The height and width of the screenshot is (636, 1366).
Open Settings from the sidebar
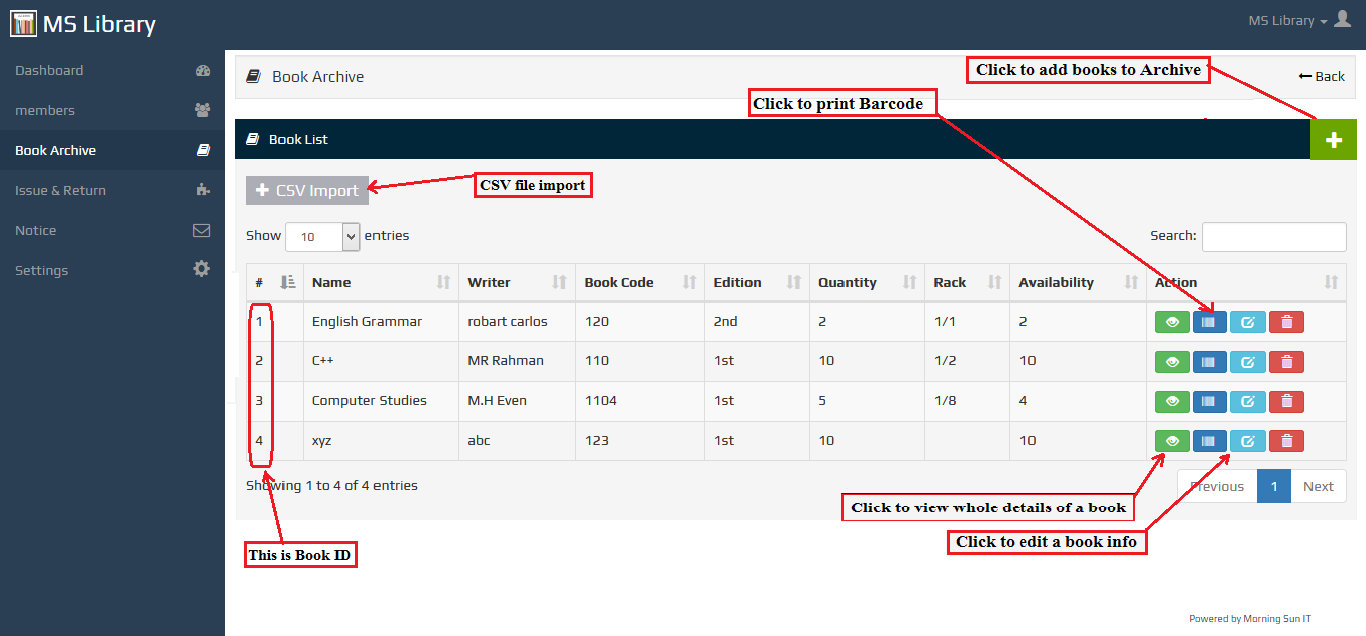click(x=40, y=270)
